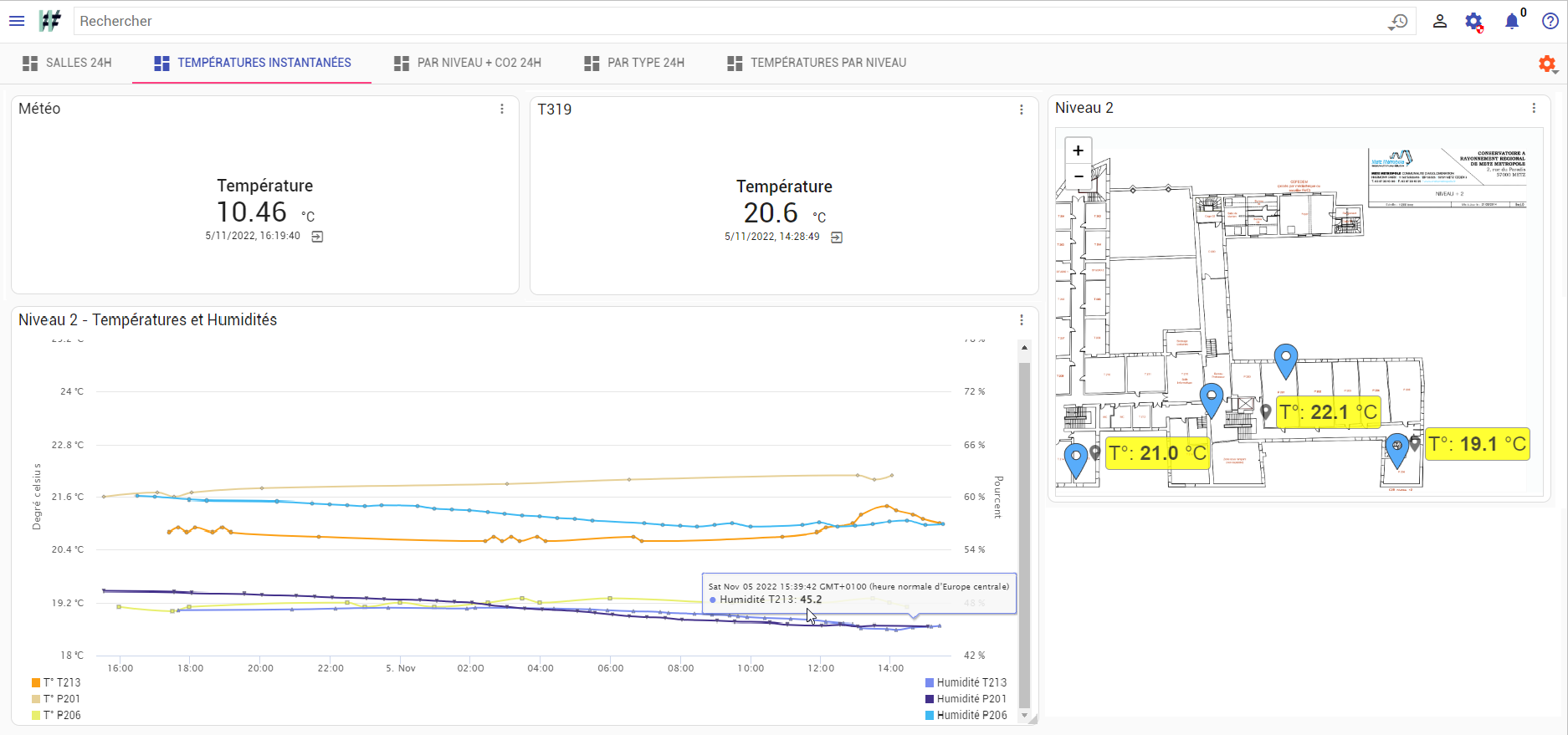Click chart scrollbar up arrow

[1024, 347]
